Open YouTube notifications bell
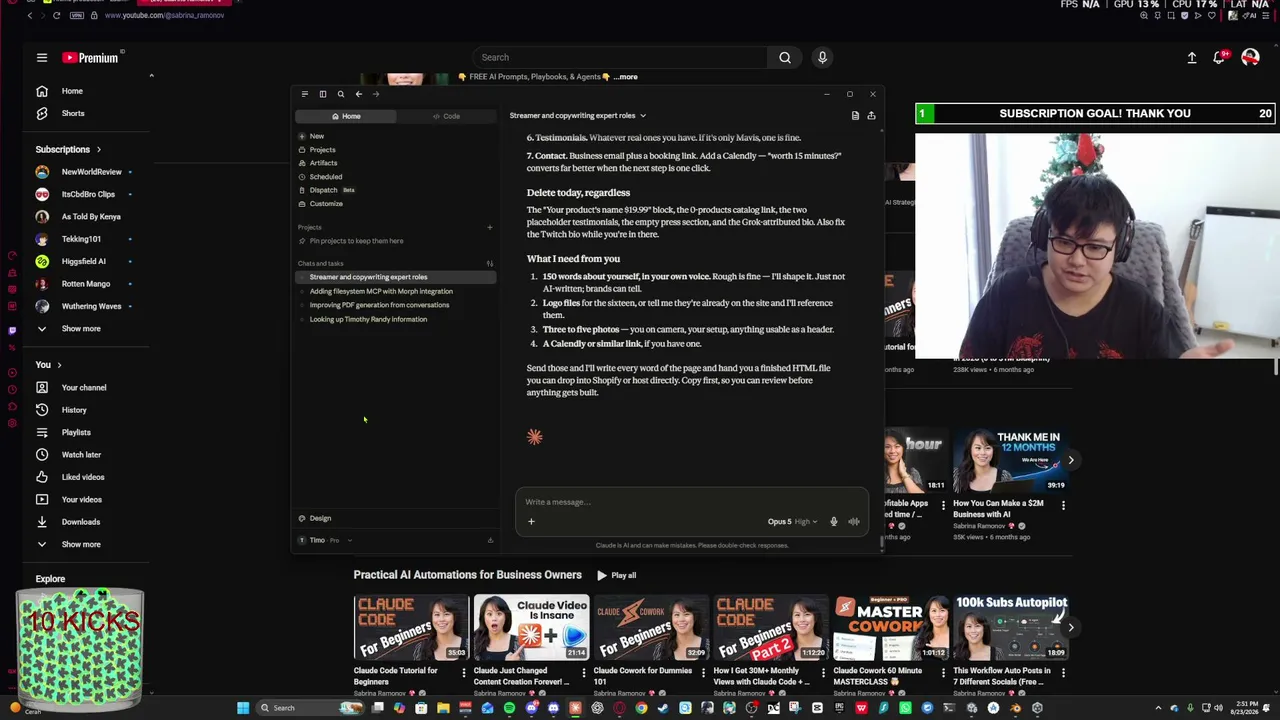This screenshot has height=720, width=1280. tap(1219, 58)
